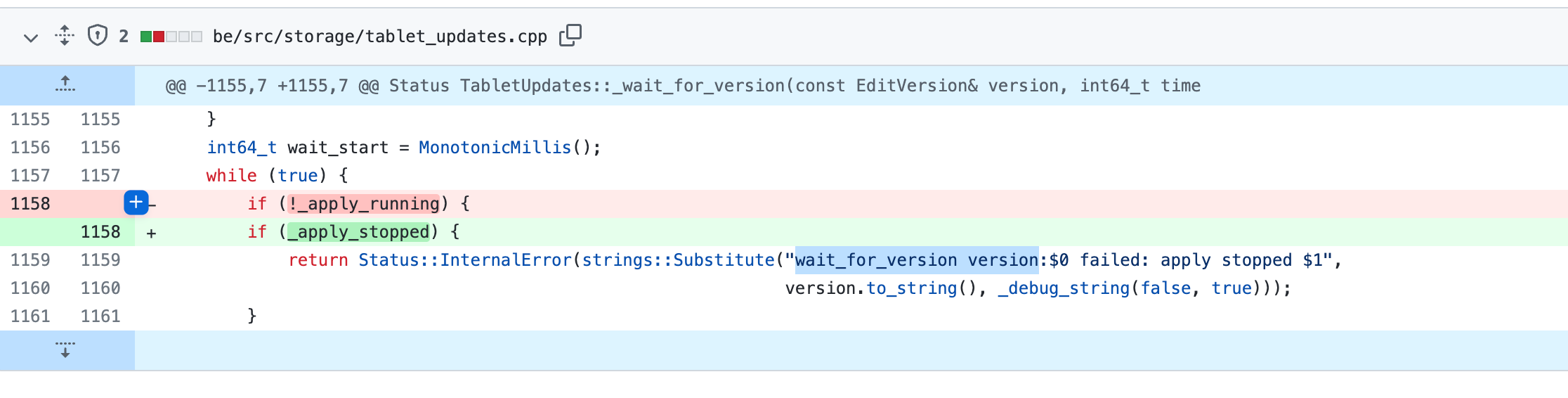Screen dimensions: 1568x398
Task: Collapse the tablet_updates.cpp file diff
Action: 30,37
